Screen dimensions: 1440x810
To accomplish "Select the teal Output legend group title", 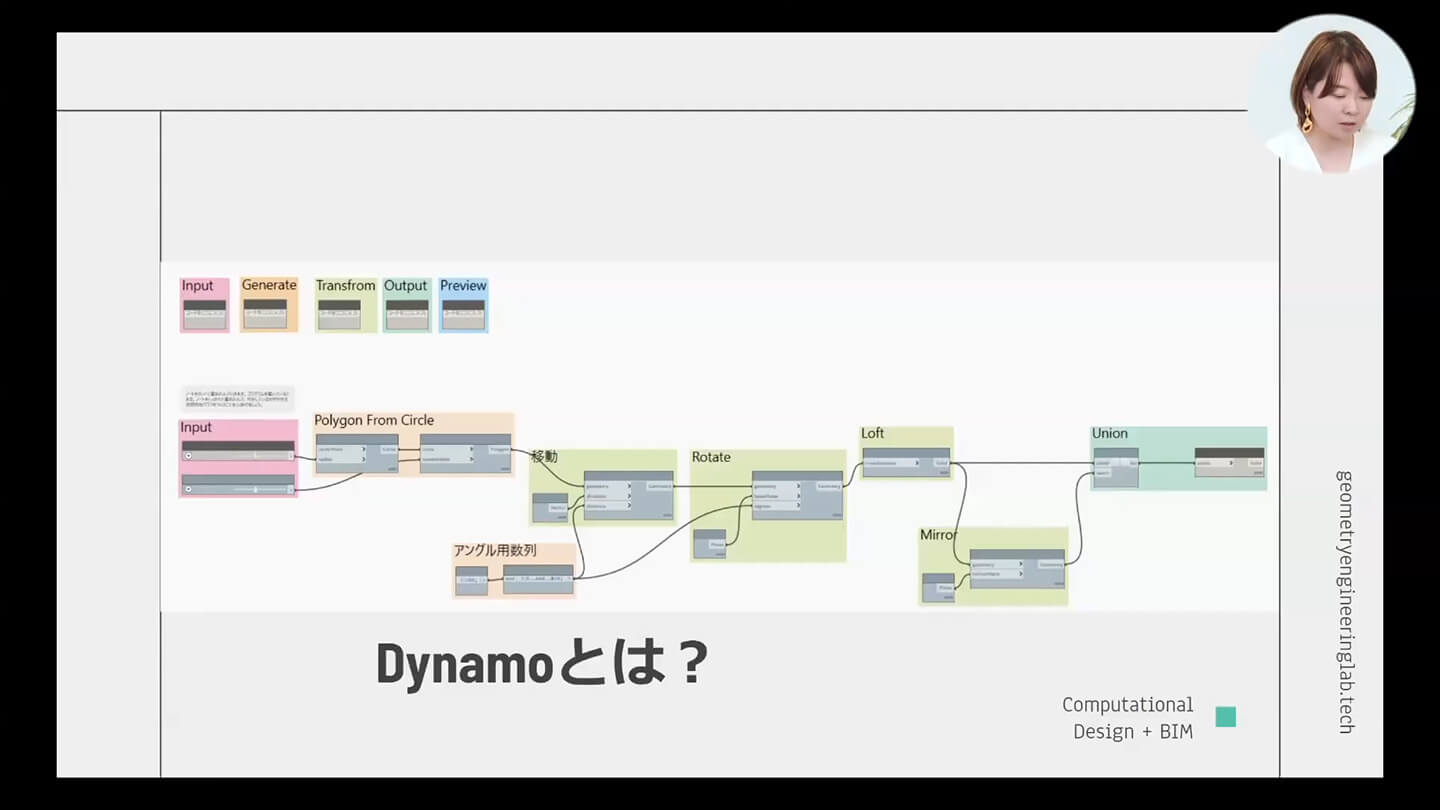I will [x=405, y=286].
